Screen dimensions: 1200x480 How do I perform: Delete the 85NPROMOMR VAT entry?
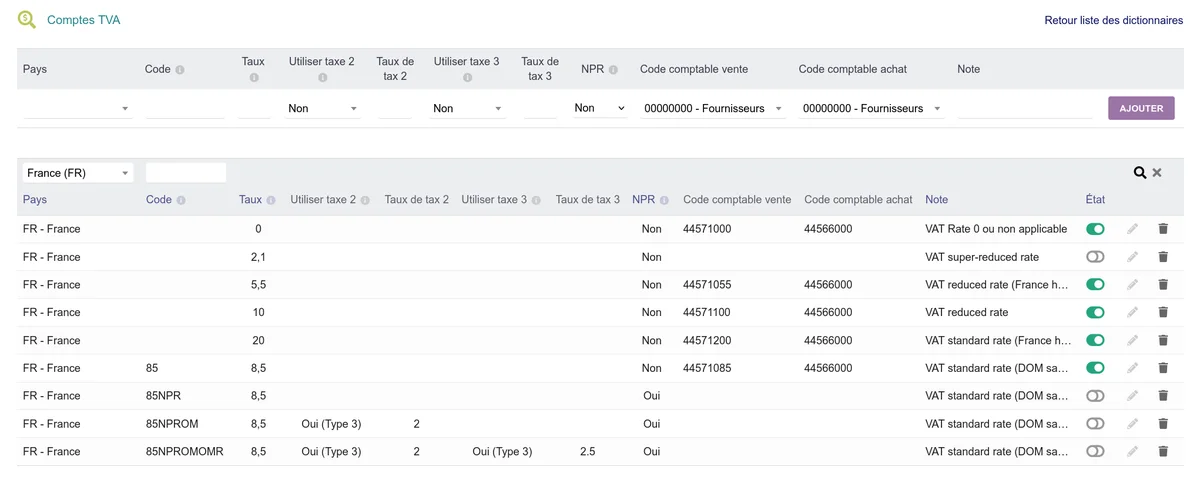coord(1163,451)
